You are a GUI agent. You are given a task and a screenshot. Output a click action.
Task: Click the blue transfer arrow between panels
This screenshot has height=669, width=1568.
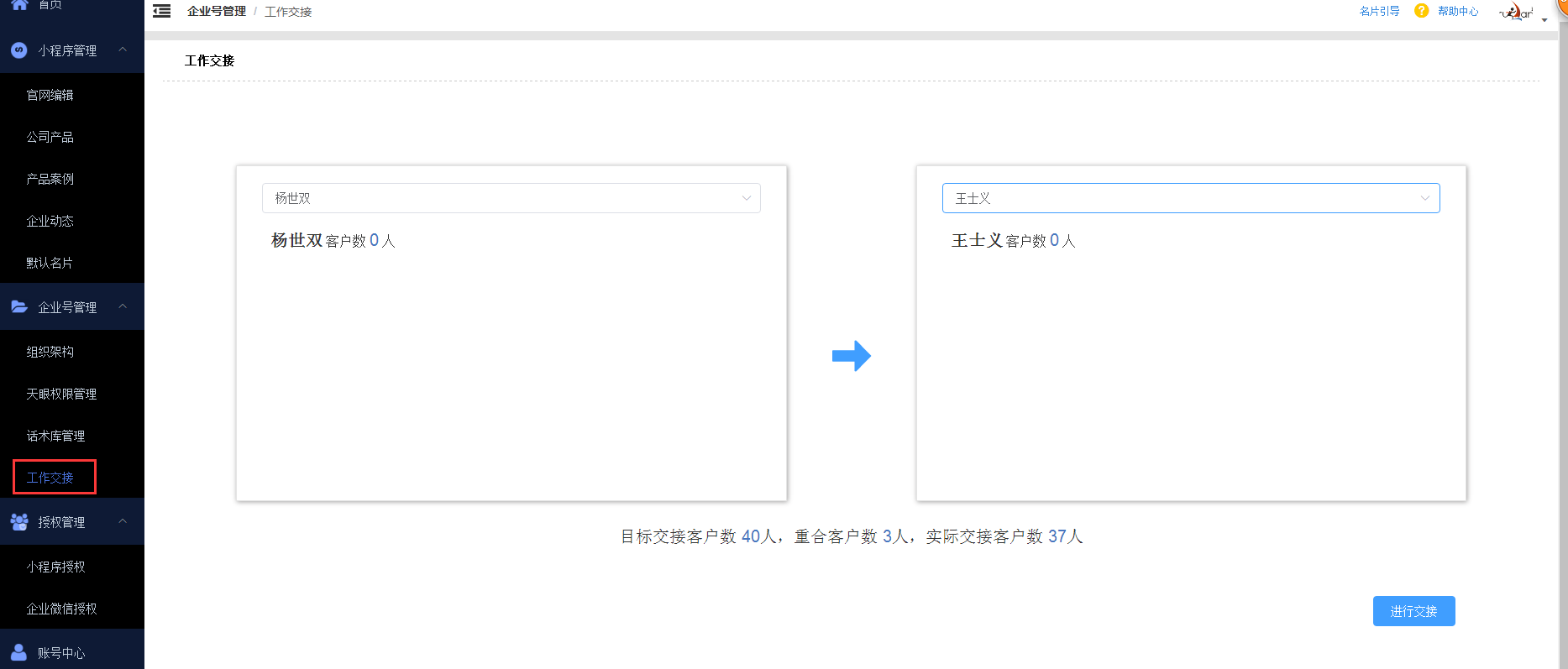click(x=851, y=356)
